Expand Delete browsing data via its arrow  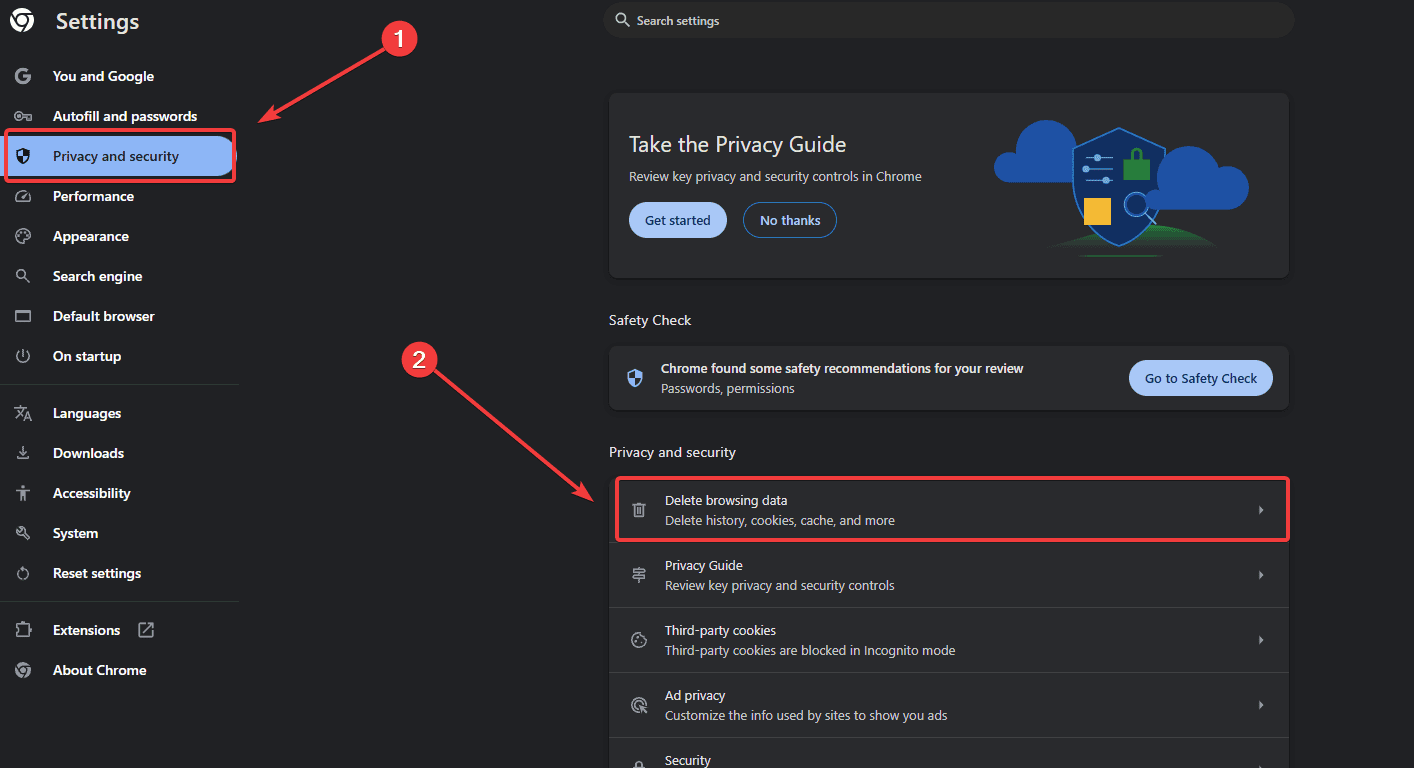coord(1261,510)
